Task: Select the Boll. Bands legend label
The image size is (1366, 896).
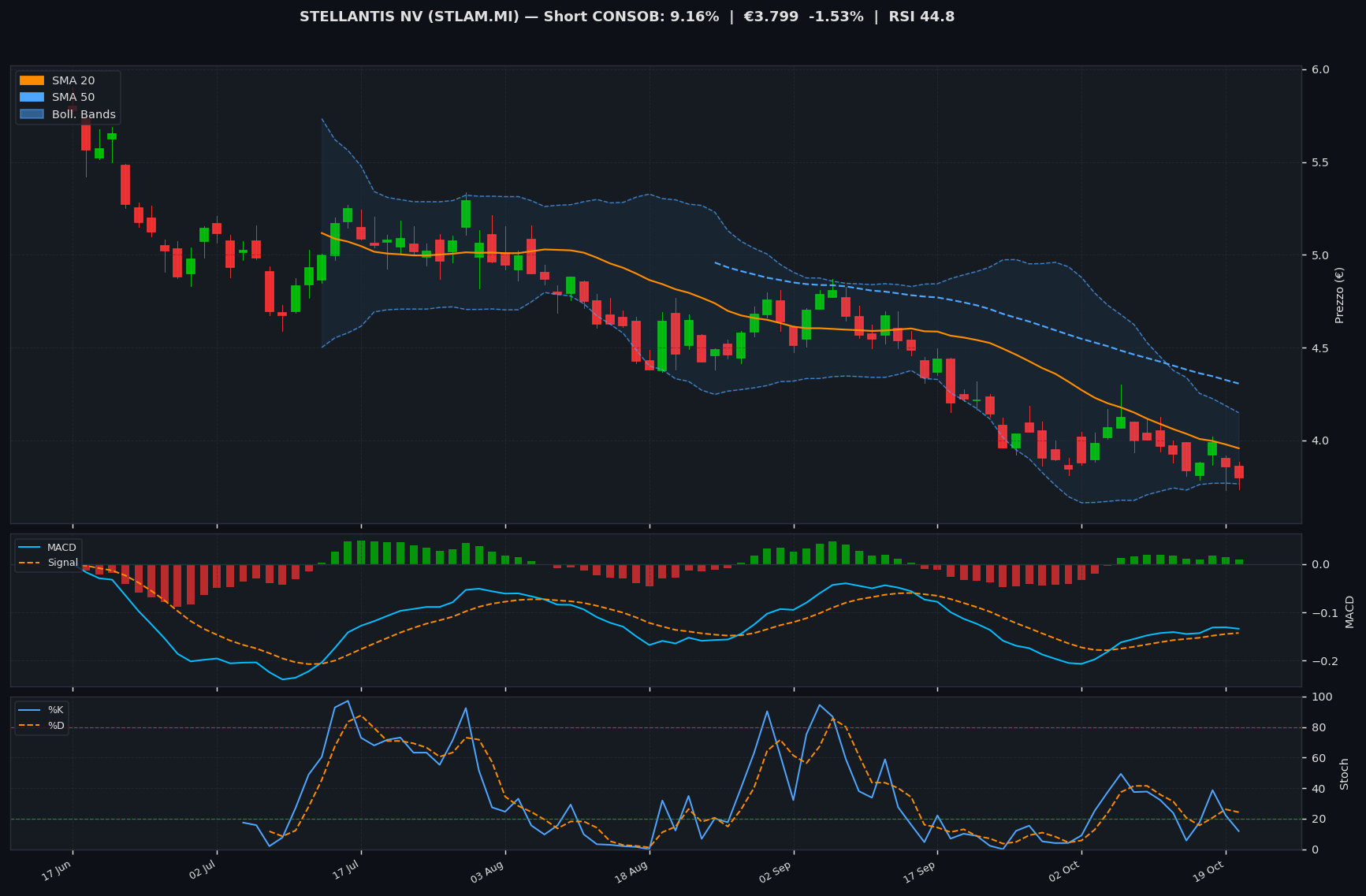Action: [x=84, y=114]
